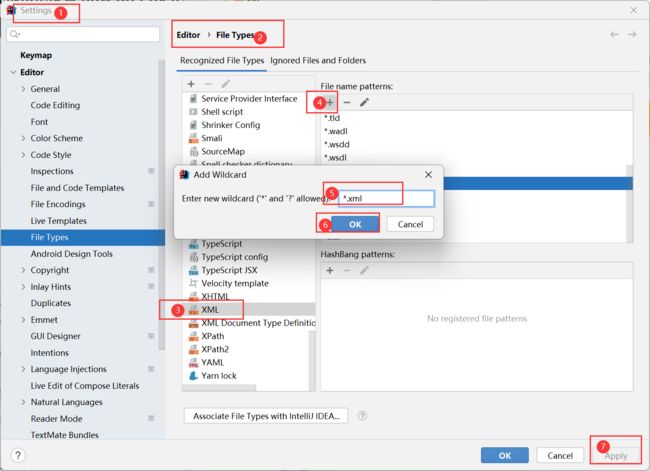This screenshot has height=471, width=650.
Task: Click the Copyright project-level settings icon
Action: click(151, 270)
